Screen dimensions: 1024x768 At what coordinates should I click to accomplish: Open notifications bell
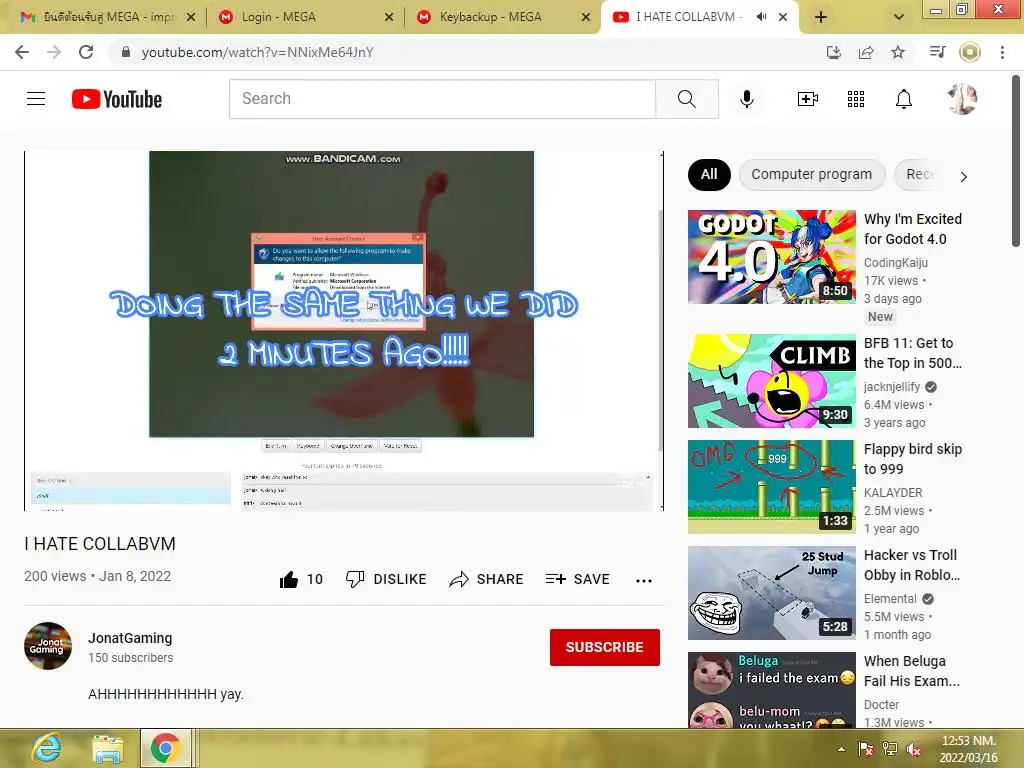904,99
